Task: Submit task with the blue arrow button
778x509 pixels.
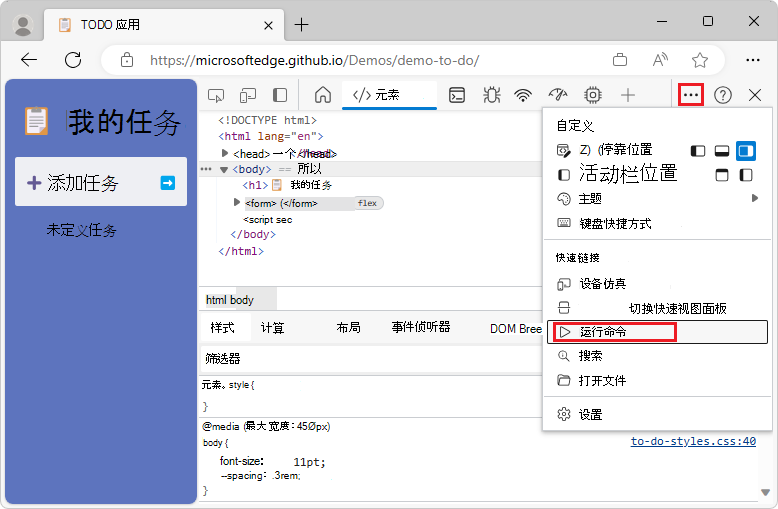Action: [168, 183]
